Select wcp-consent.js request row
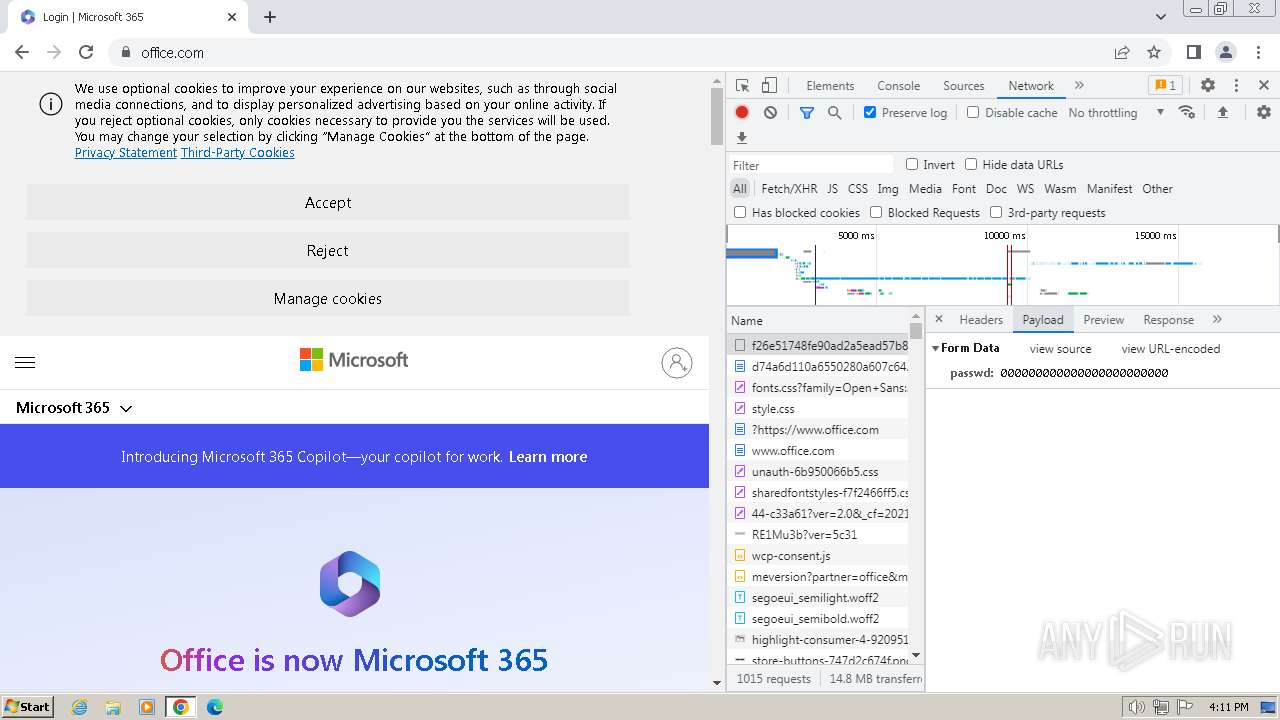This screenshot has width=1280, height=720. pyautogui.click(x=818, y=556)
